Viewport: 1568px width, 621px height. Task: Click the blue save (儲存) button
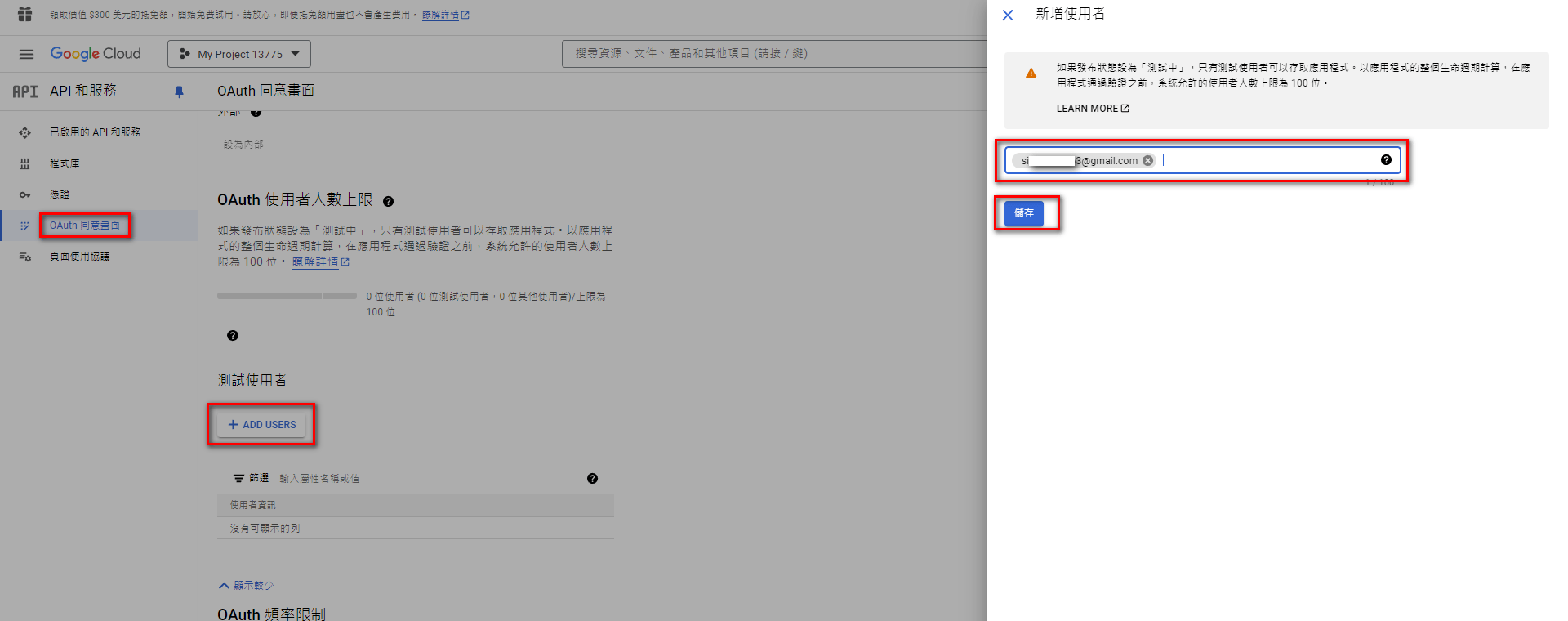click(1024, 213)
